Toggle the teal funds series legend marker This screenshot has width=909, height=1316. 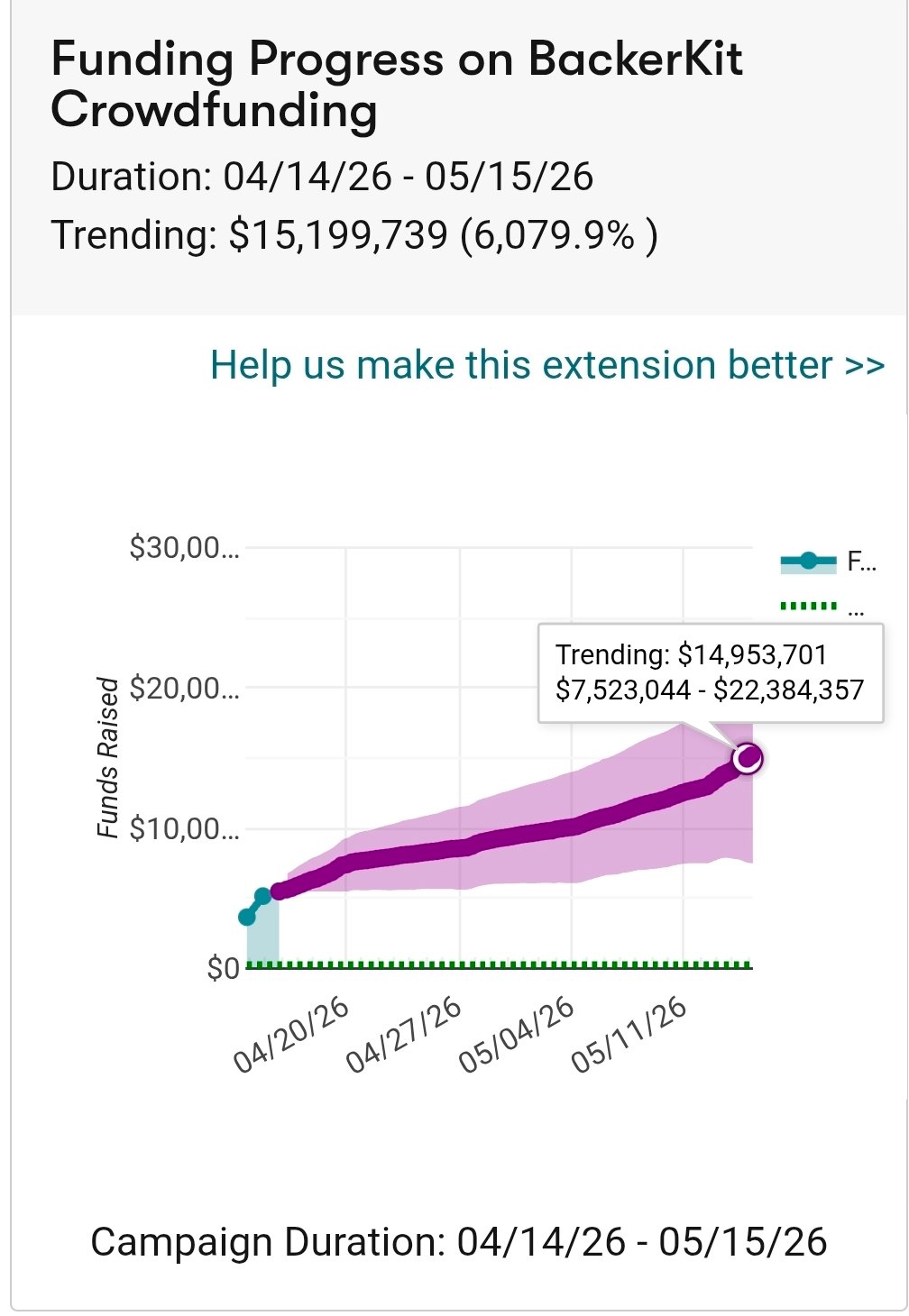click(808, 562)
